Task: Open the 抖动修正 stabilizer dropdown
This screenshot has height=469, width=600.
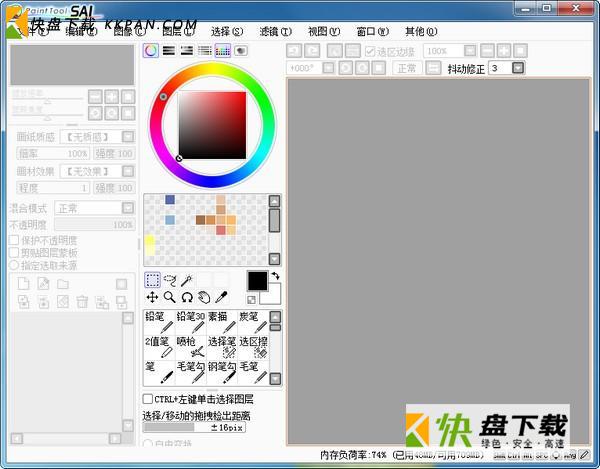Action: pos(518,68)
